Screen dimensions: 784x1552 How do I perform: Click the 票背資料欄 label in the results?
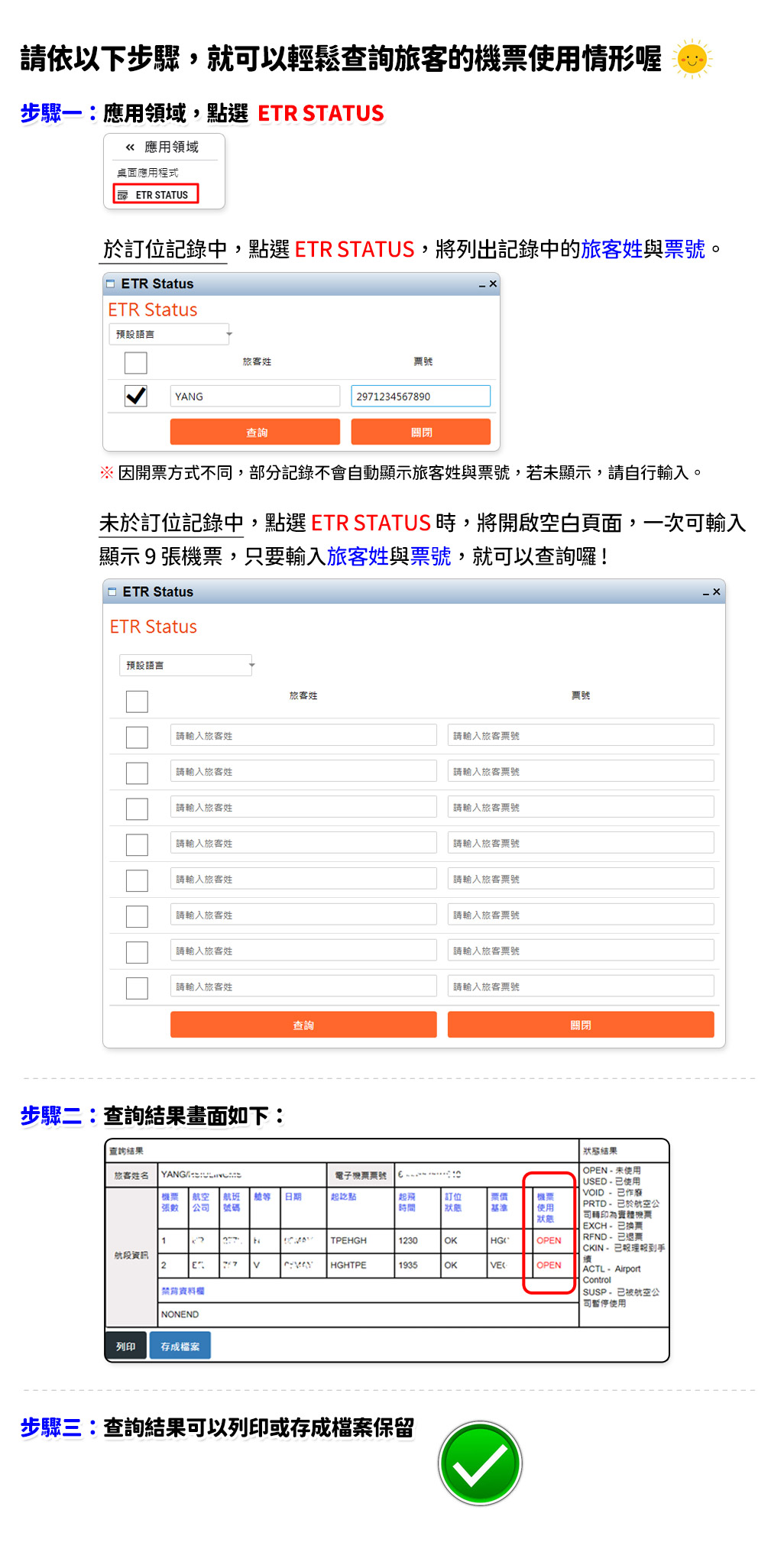pos(183,1291)
